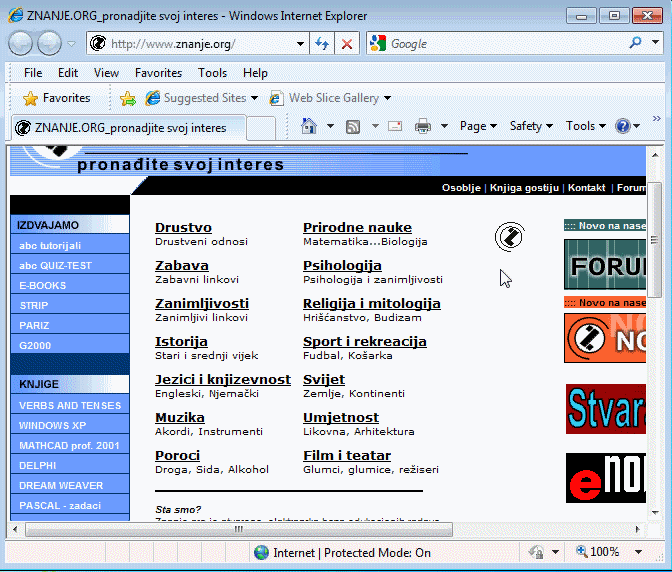Click the Read Mail envelope icon
The image size is (672, 572).
click(x=395, y=126)
